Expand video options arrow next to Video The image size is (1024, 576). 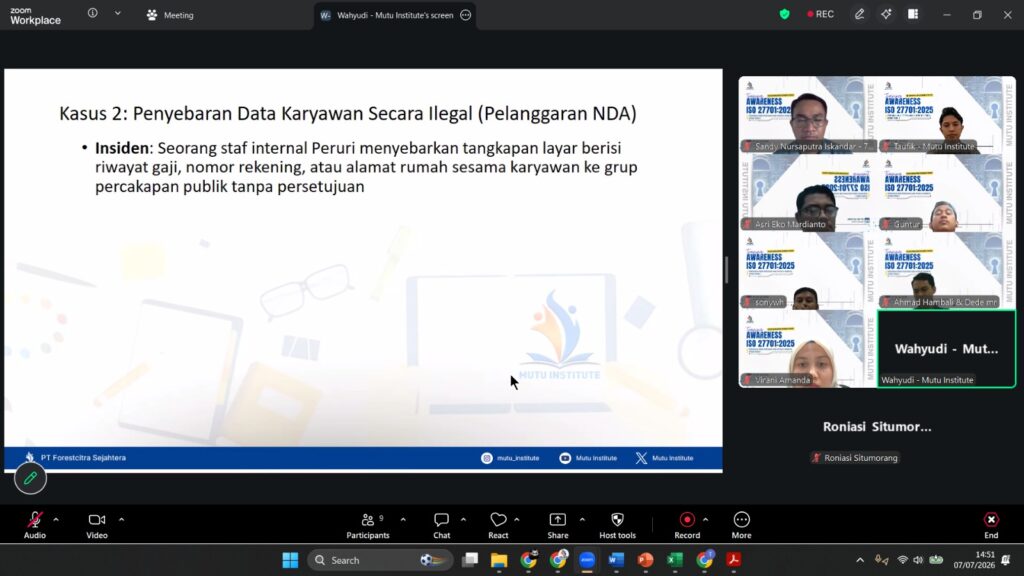tap(121, 520)
